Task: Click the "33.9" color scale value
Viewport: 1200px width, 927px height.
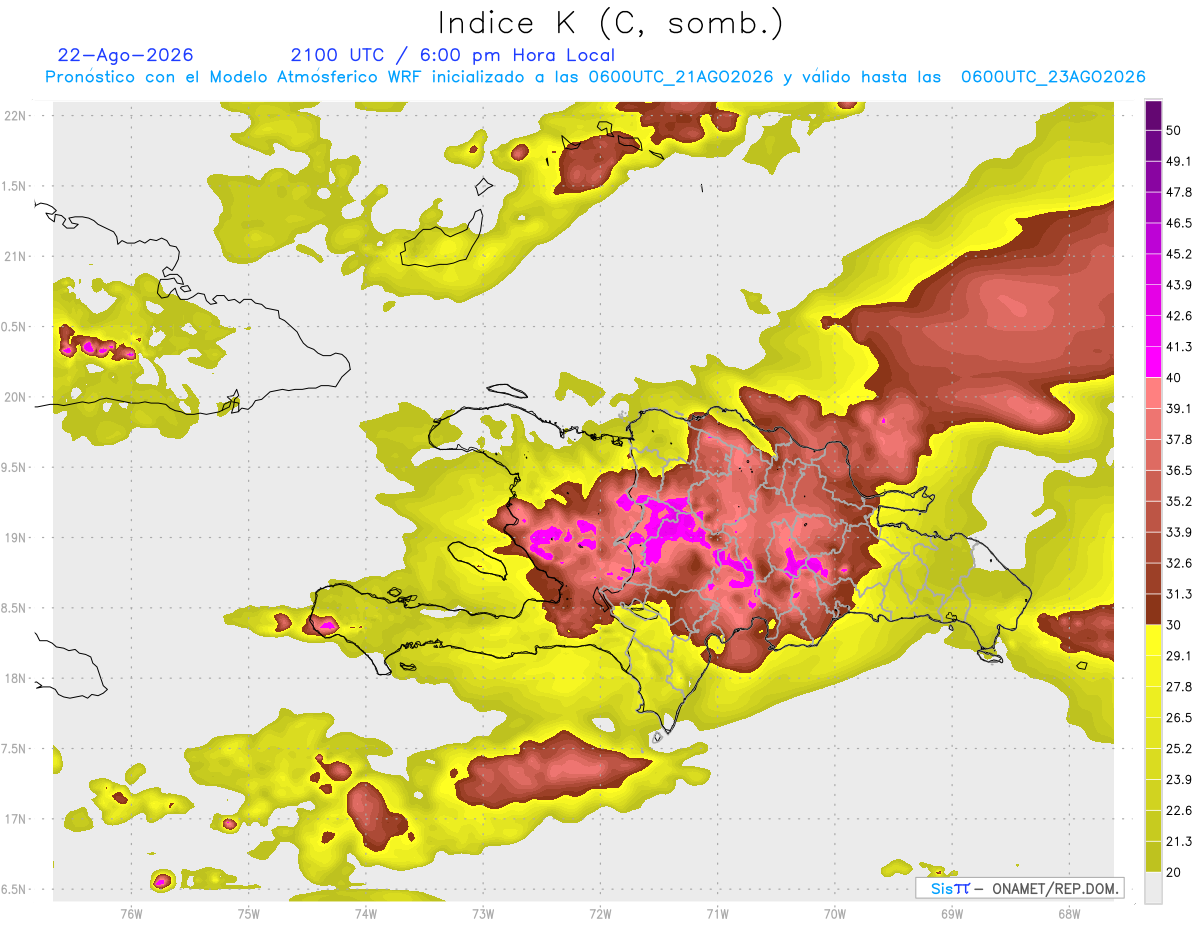Action: click(1179, 531)
